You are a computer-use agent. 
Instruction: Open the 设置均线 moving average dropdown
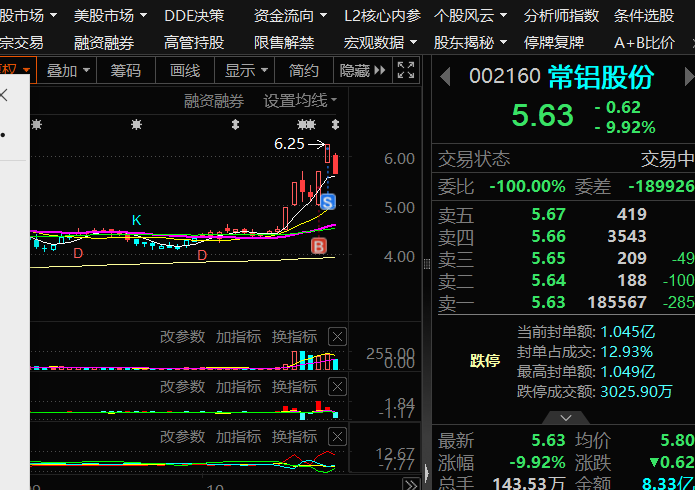[300, 101]
